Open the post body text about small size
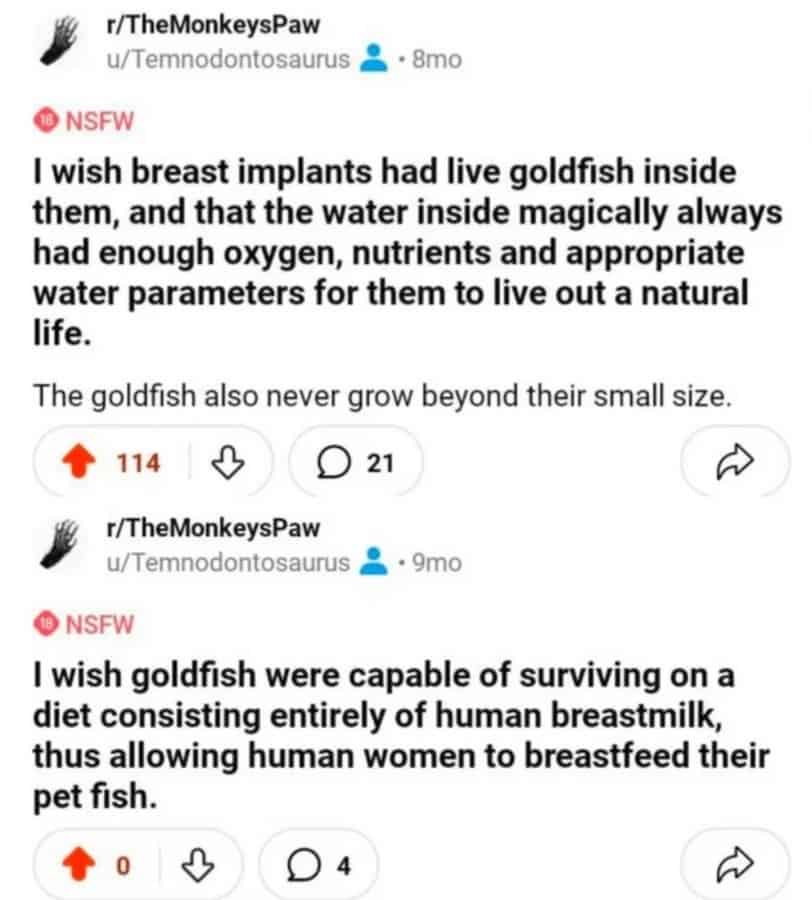Screen dimensions: 812x900 tap(385, 396)
